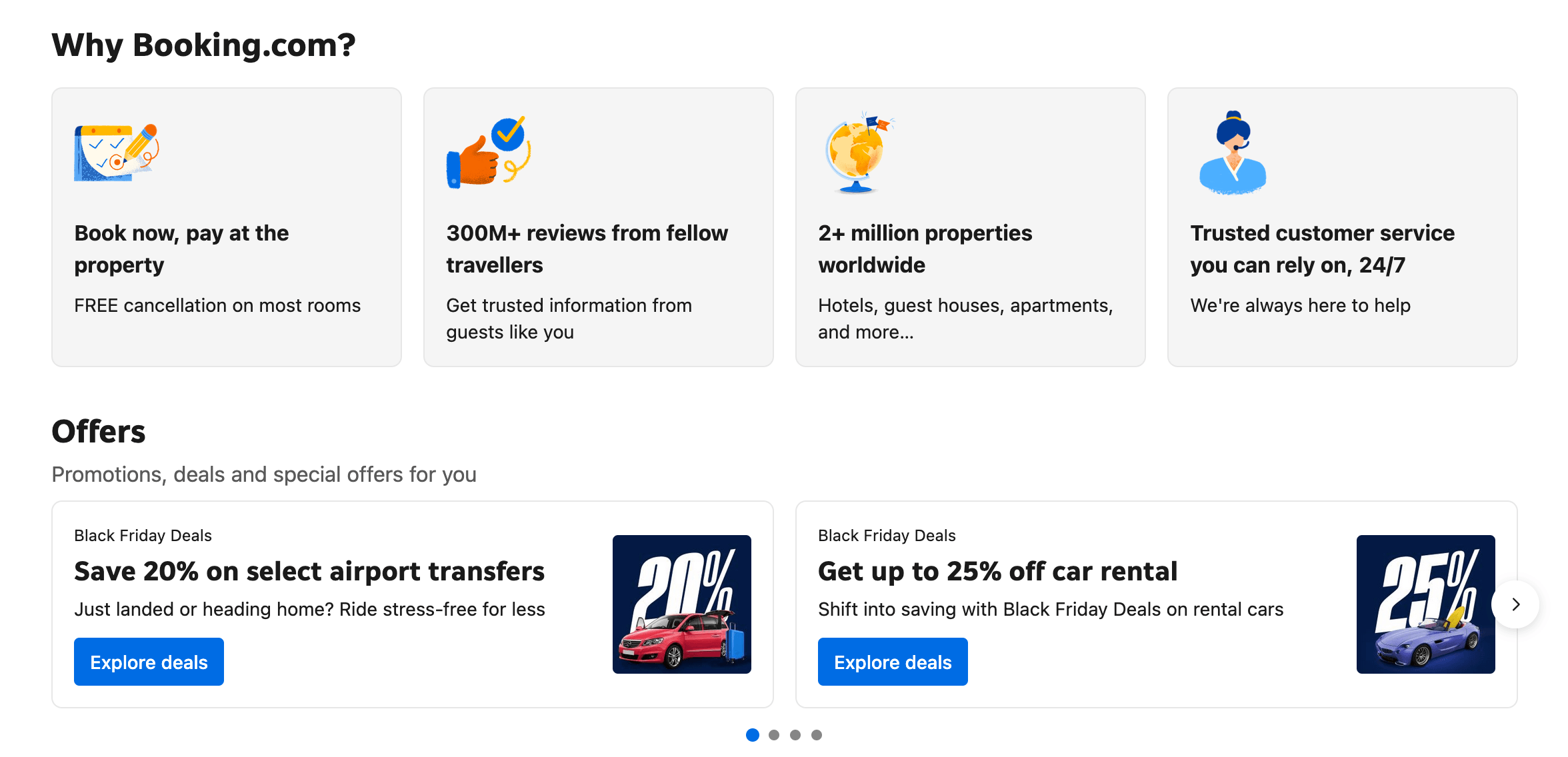Open the 20% airport transfers image

click(681, 604)
